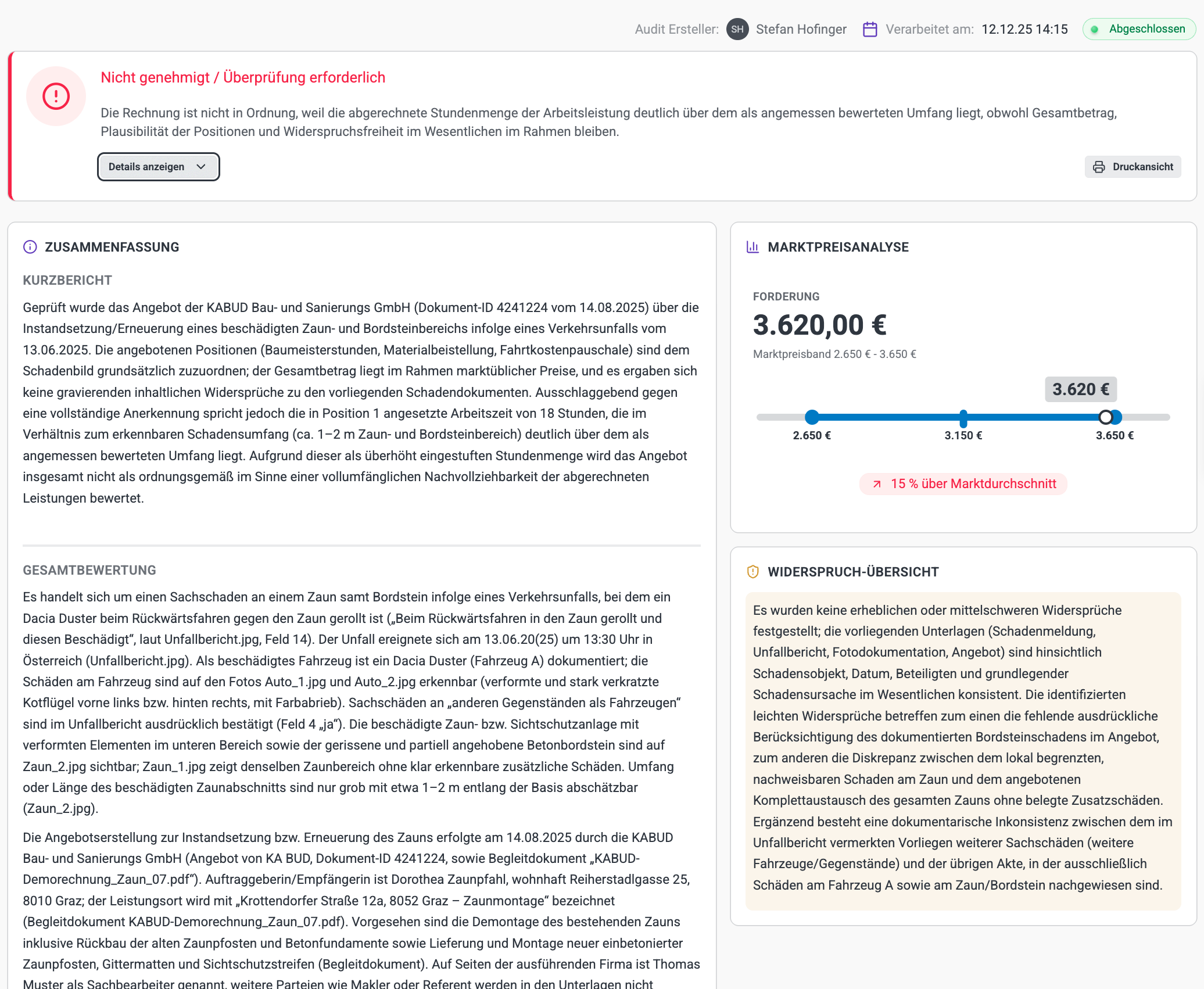Click the Widerspruch-Übersicht text box

[962, 750]
